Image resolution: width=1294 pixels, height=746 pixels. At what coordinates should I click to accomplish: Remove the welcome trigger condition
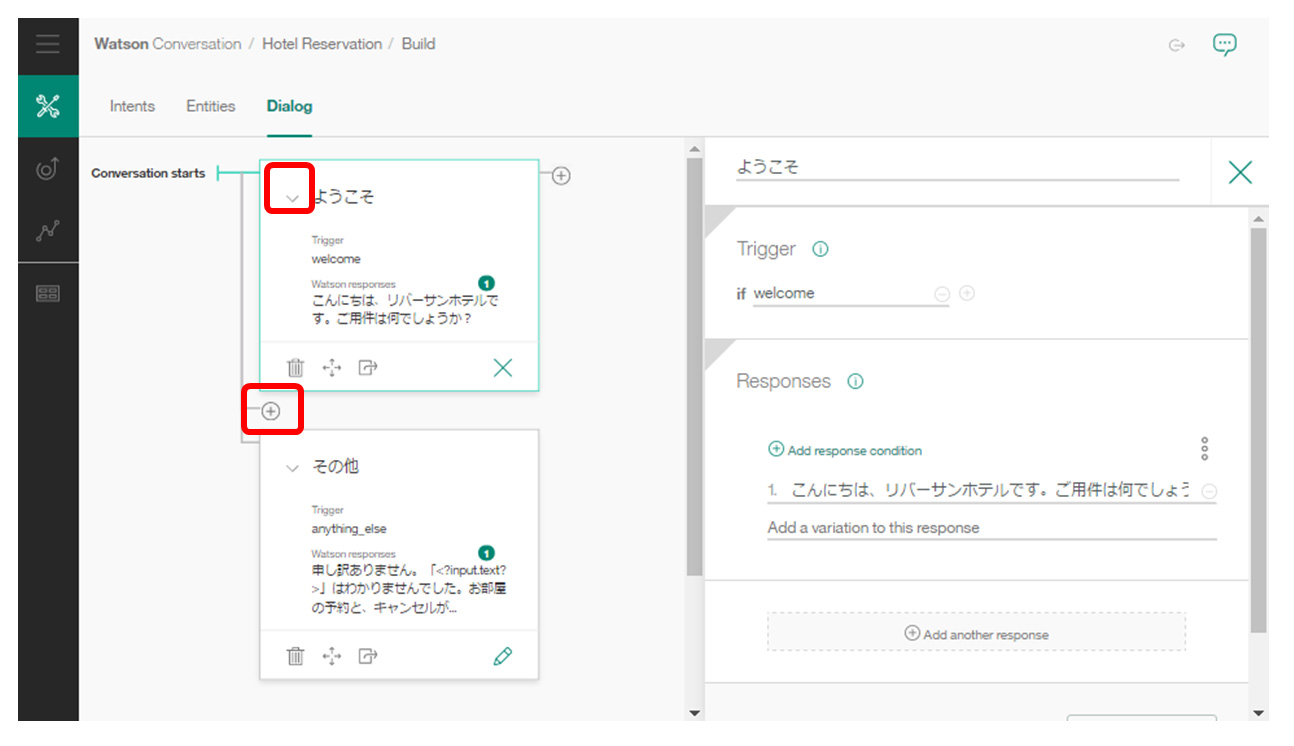click(x=942, y=294)
